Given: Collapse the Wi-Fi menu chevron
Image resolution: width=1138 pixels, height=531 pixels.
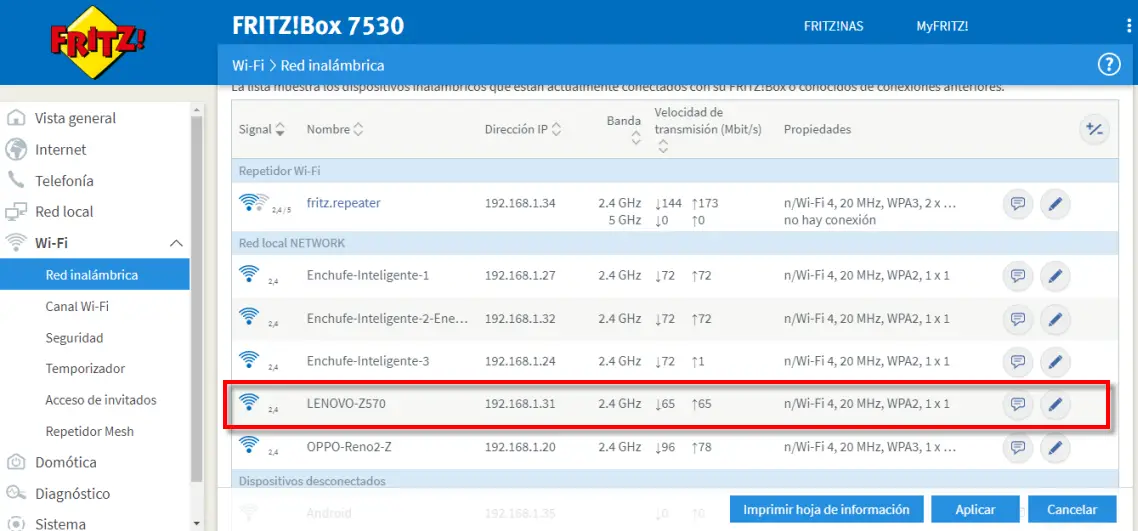Looking at the screenshot, I should (176, 243).
